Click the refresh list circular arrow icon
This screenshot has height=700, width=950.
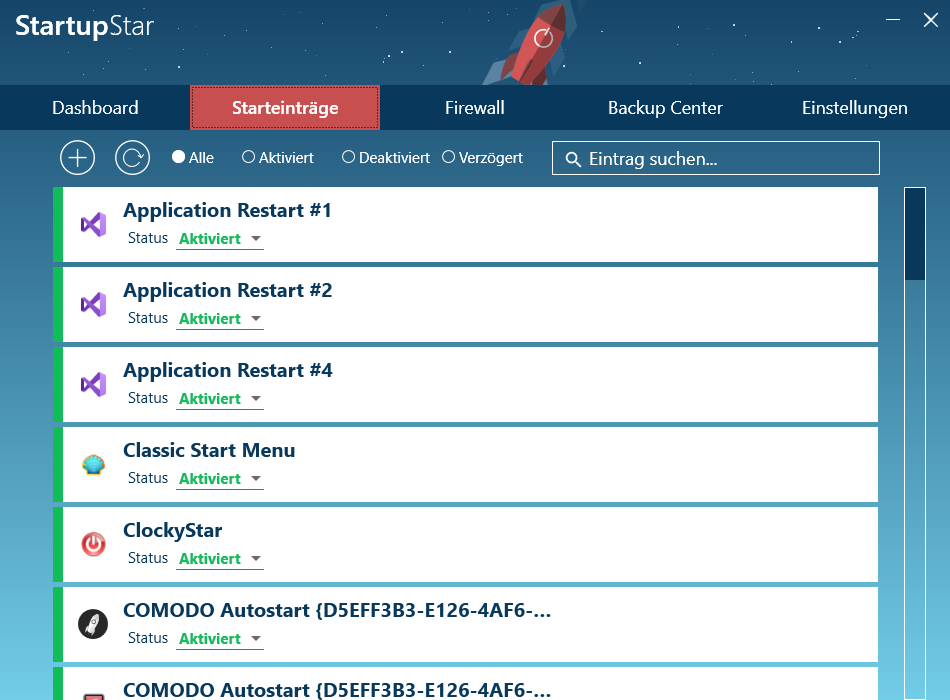(132, 158)
